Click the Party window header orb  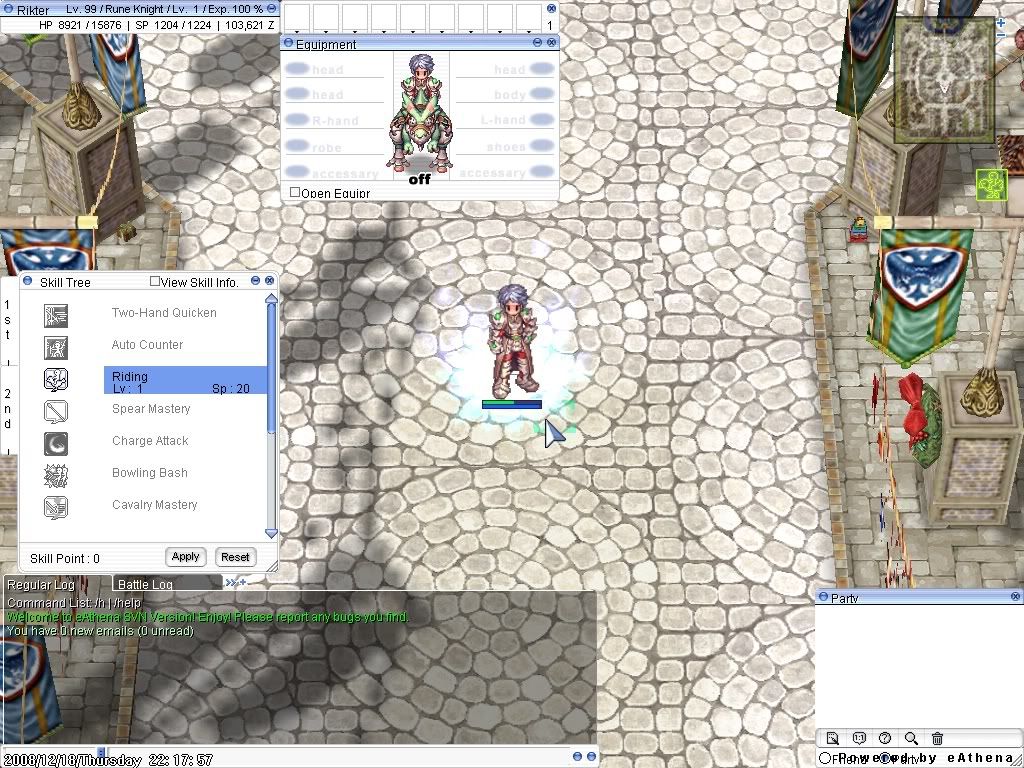coord(824,597)
